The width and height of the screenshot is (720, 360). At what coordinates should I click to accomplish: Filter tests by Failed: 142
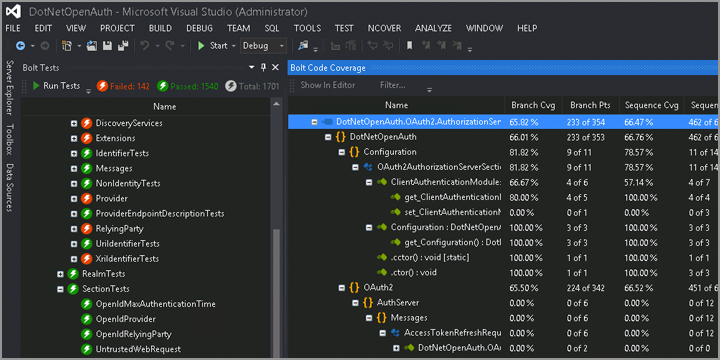pos(124,86)
